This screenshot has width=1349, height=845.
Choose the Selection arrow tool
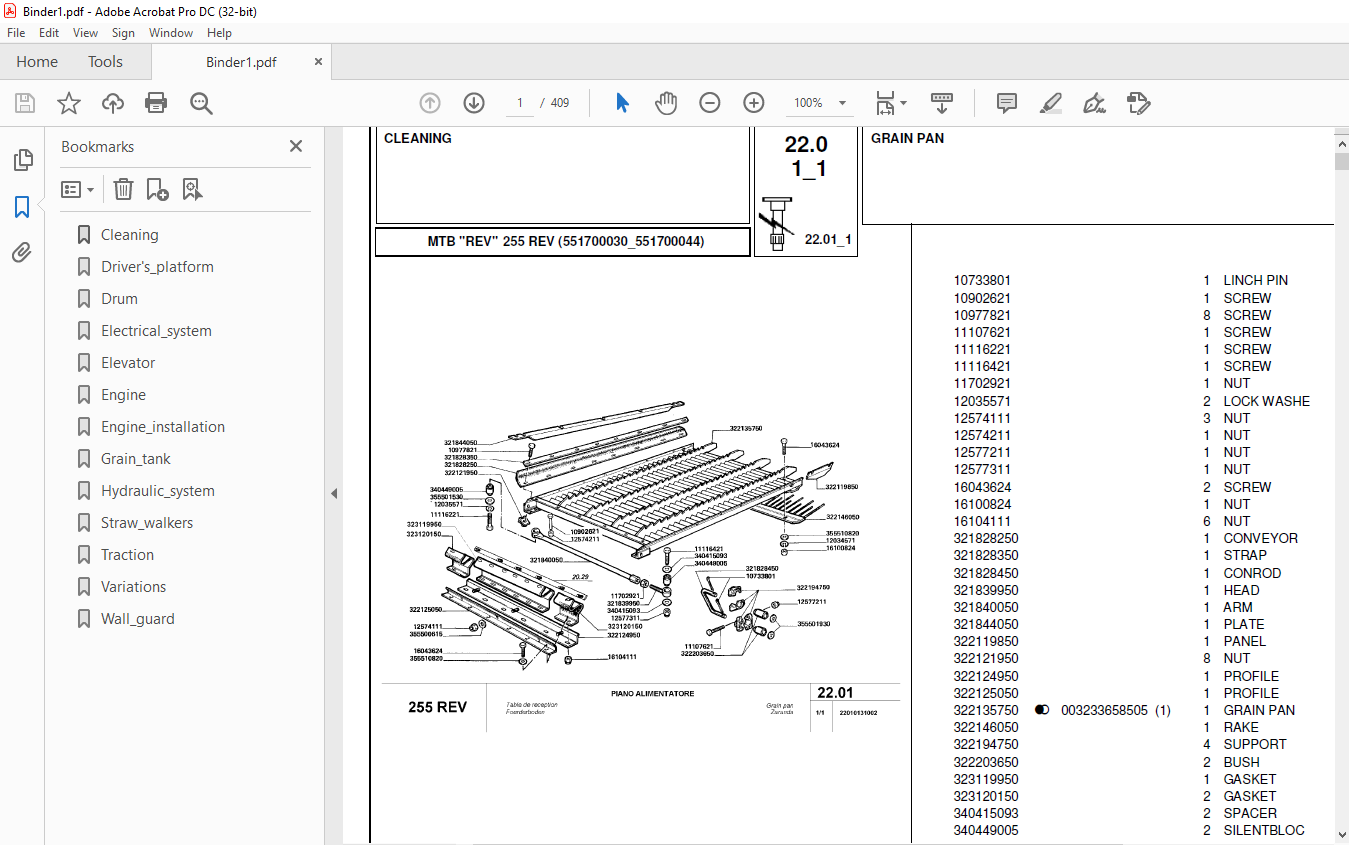click(x=622, y=103)
